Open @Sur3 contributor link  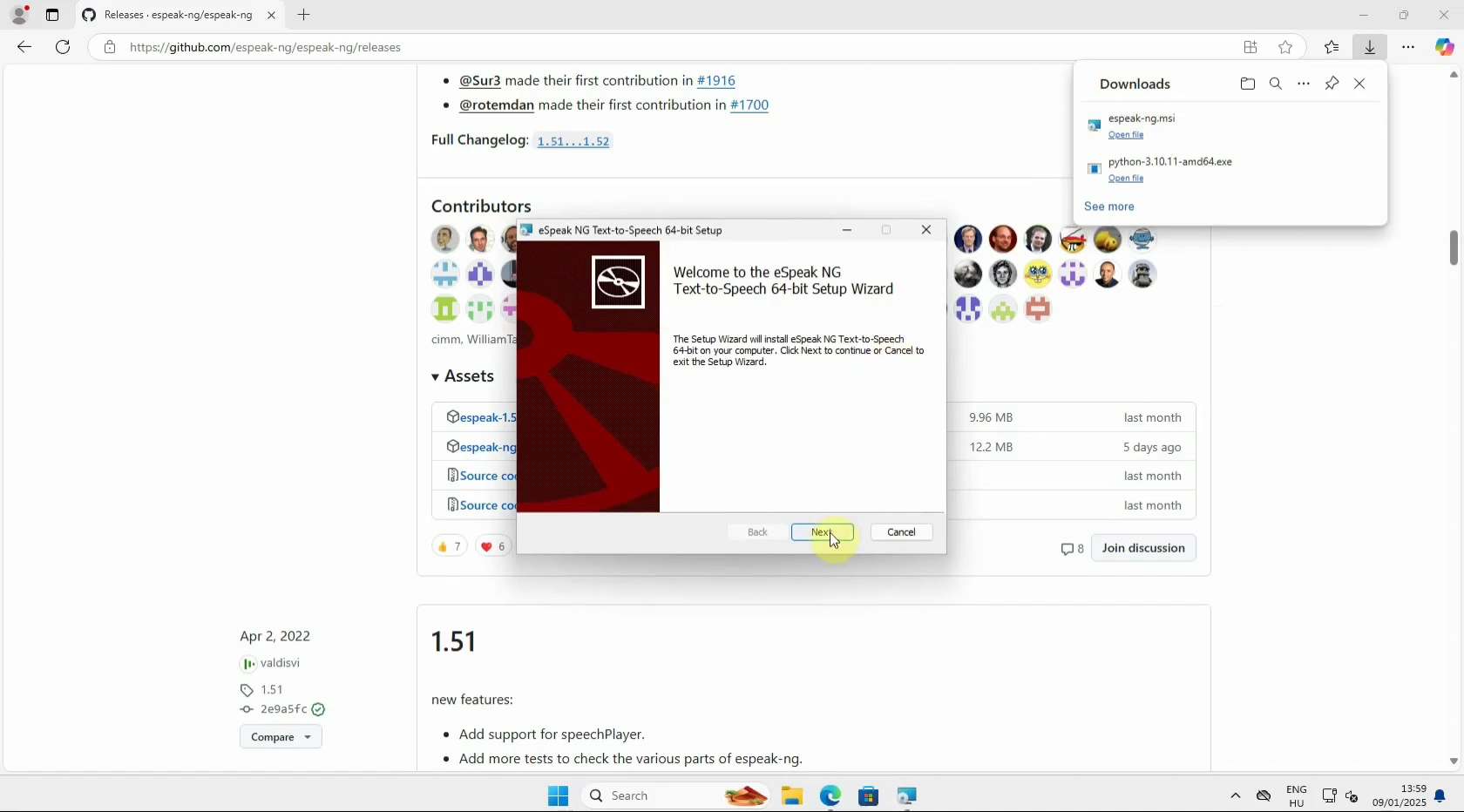pos(480,80)
